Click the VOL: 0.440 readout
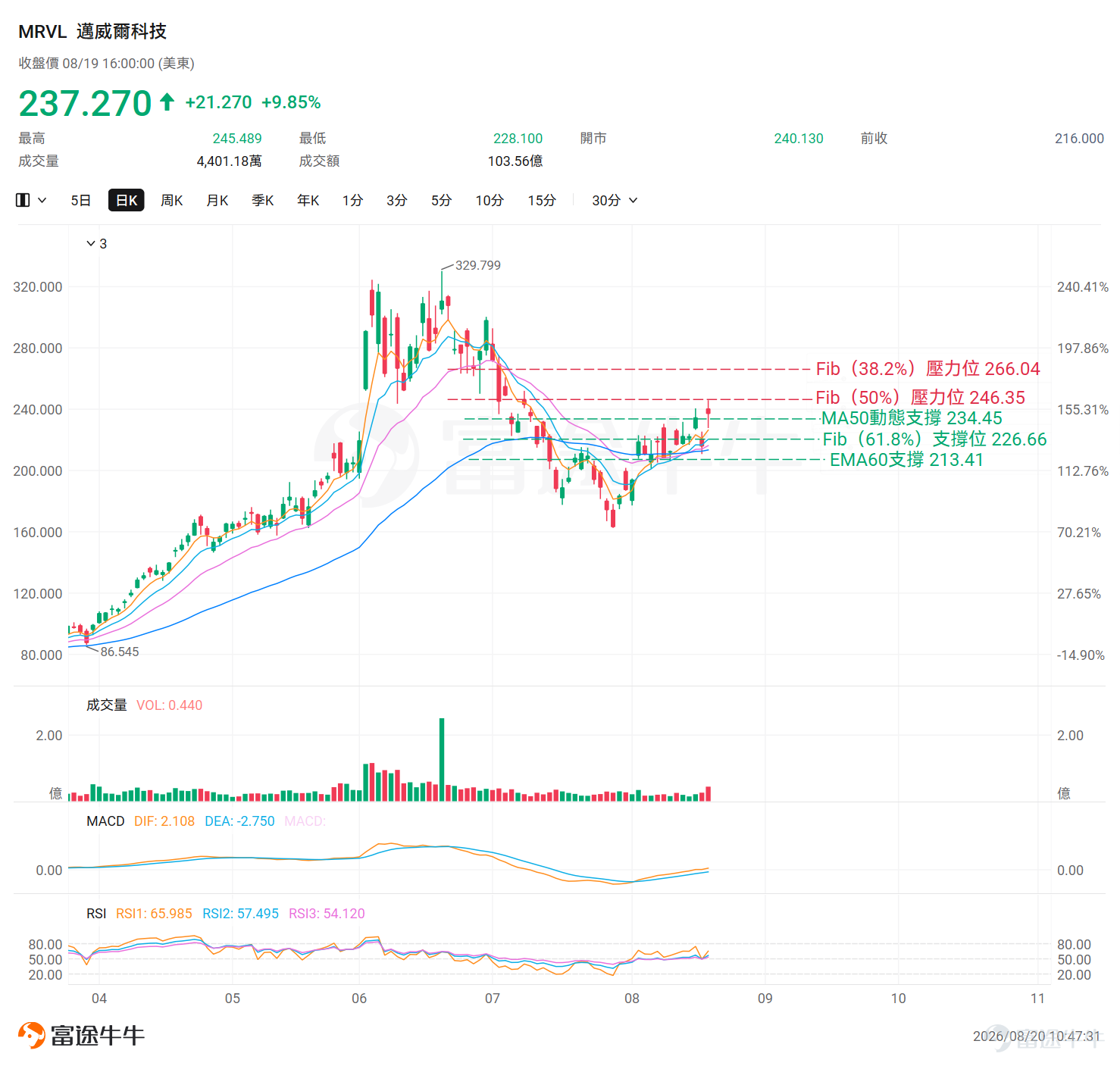The width and height of the screenshot is (1120, 1066). click(x=170, y=705)
